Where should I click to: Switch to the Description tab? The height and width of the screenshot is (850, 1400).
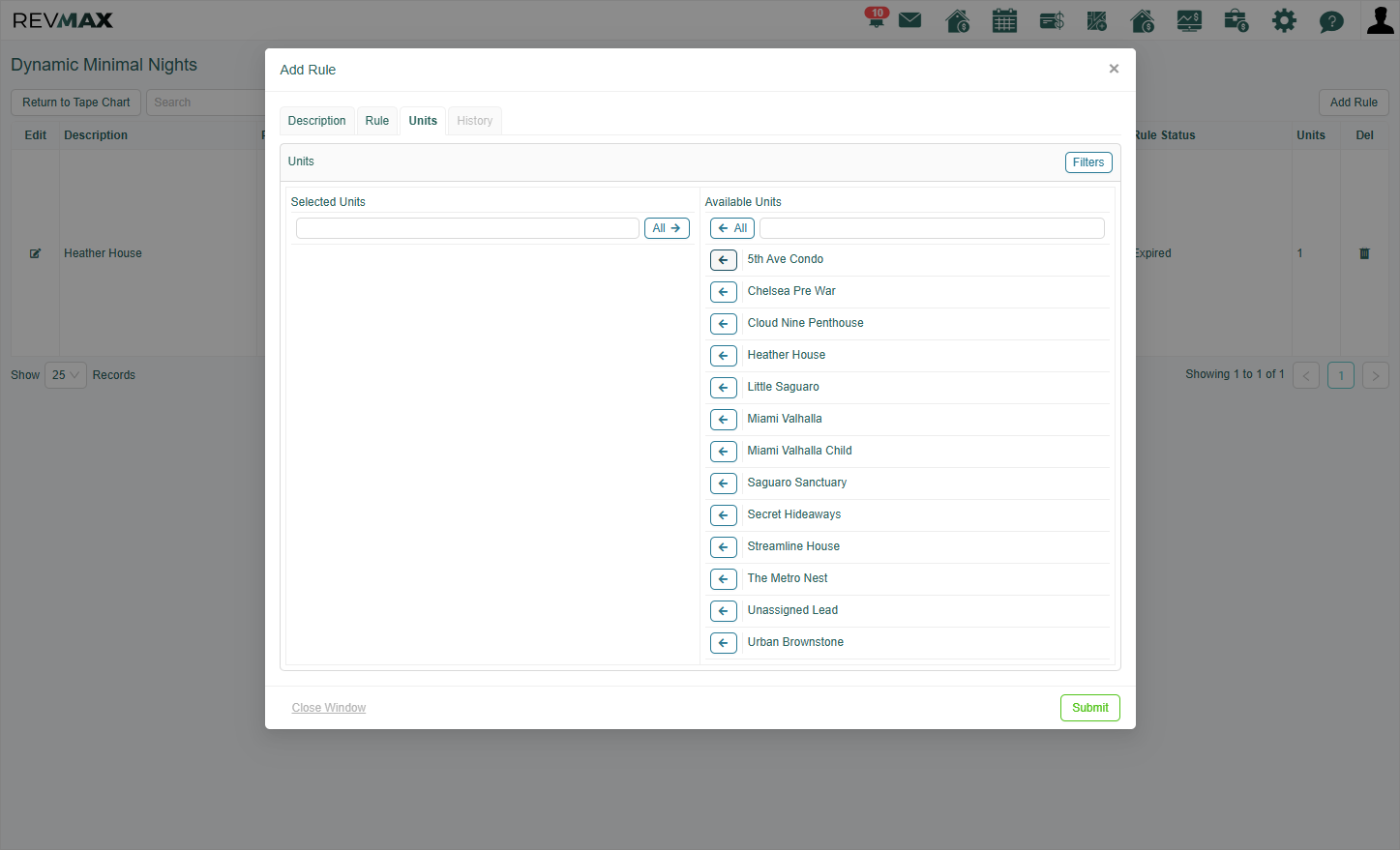(x=316, y=121)
